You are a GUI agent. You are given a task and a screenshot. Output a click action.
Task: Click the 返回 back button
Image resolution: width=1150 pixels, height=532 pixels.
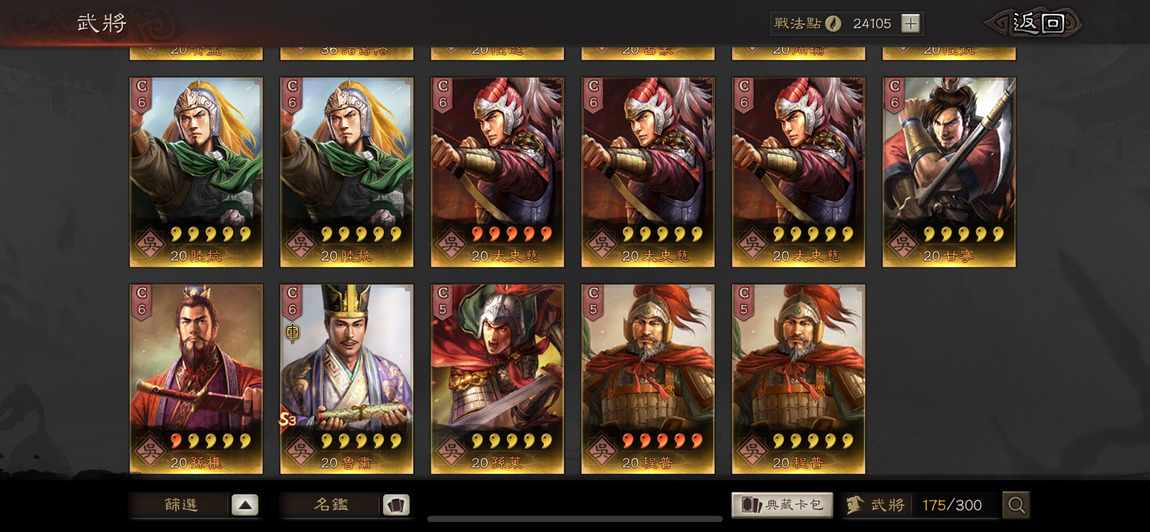click(1037, 23)
